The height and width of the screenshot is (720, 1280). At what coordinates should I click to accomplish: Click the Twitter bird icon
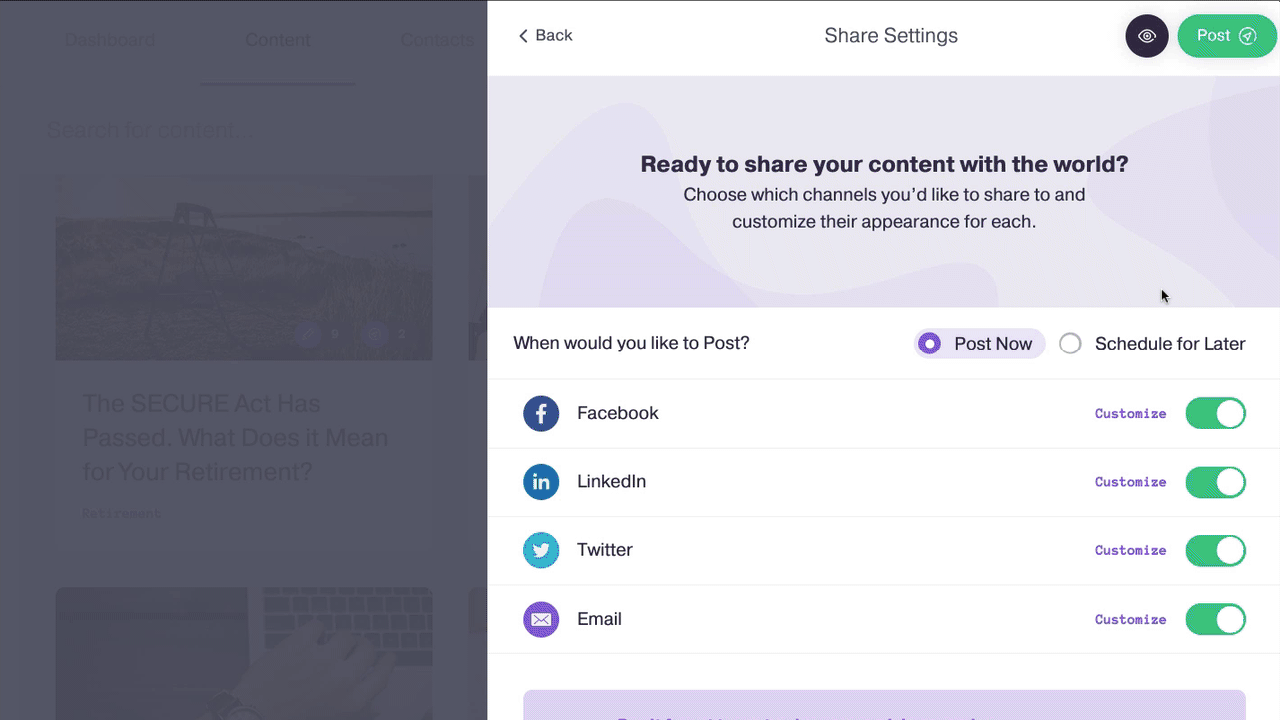point(541,550)
